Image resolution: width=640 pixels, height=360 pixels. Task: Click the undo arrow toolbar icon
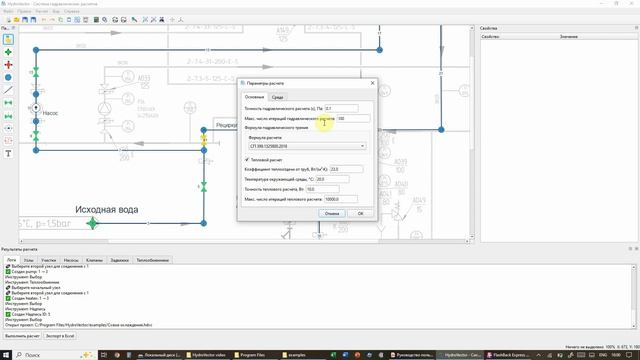click(44, 20)
